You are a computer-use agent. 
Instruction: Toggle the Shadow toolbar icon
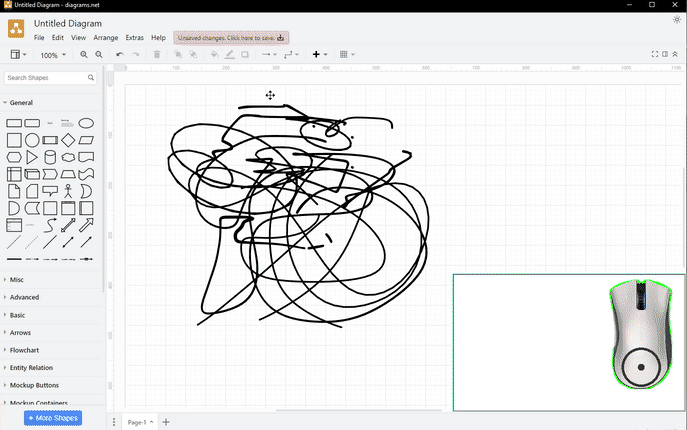tap(245, 54)
